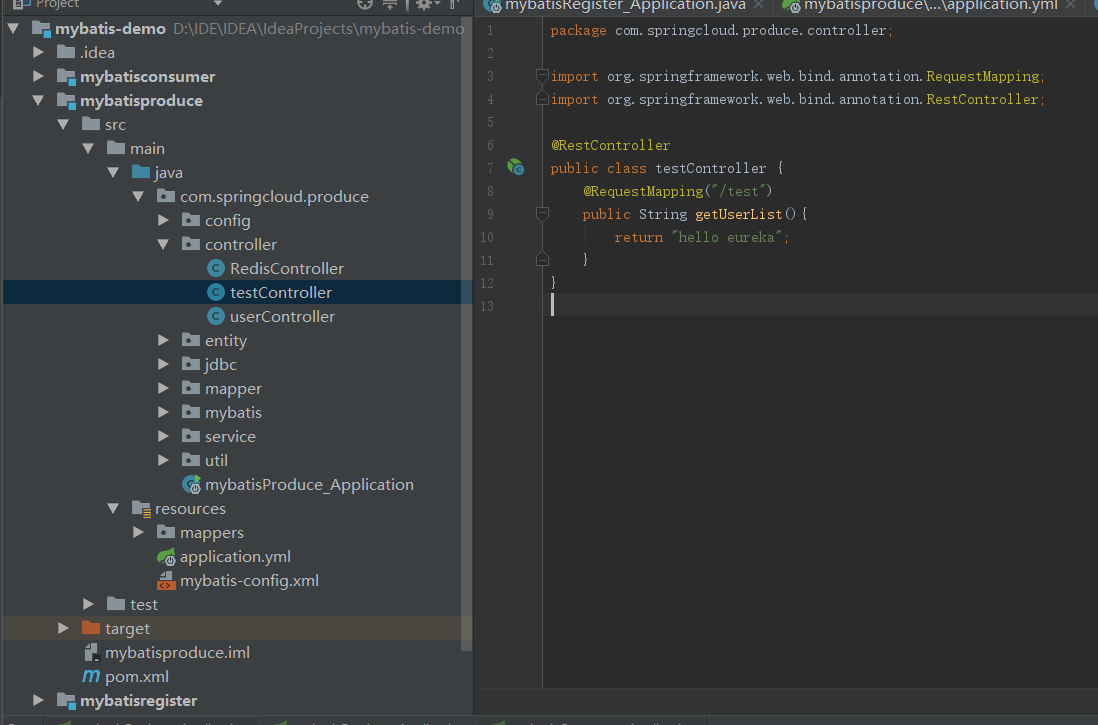
Task: Click the @RequestMapping("/test") annotation on line 8
Action: pos(677,191)
